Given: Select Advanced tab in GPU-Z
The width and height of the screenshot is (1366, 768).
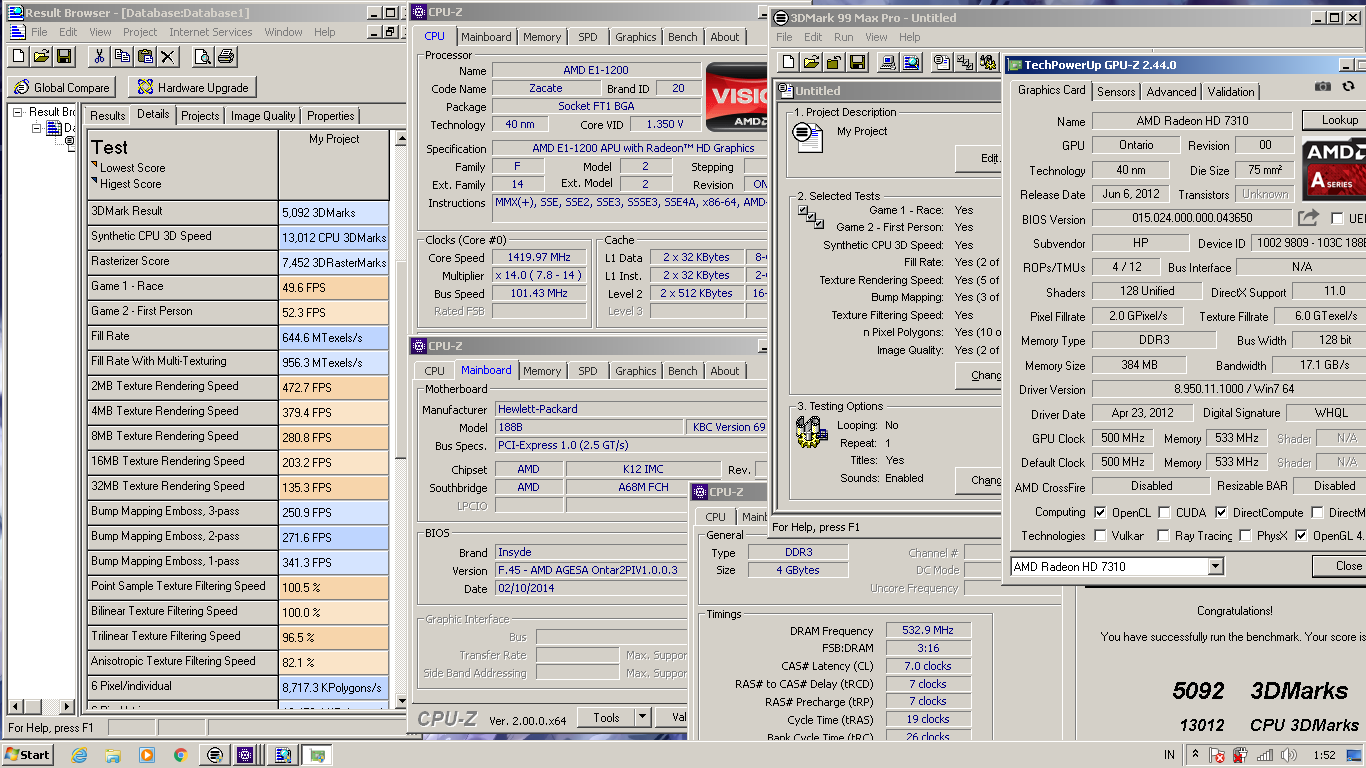Looking at the screenshot, I should (x=1171, y=92).
